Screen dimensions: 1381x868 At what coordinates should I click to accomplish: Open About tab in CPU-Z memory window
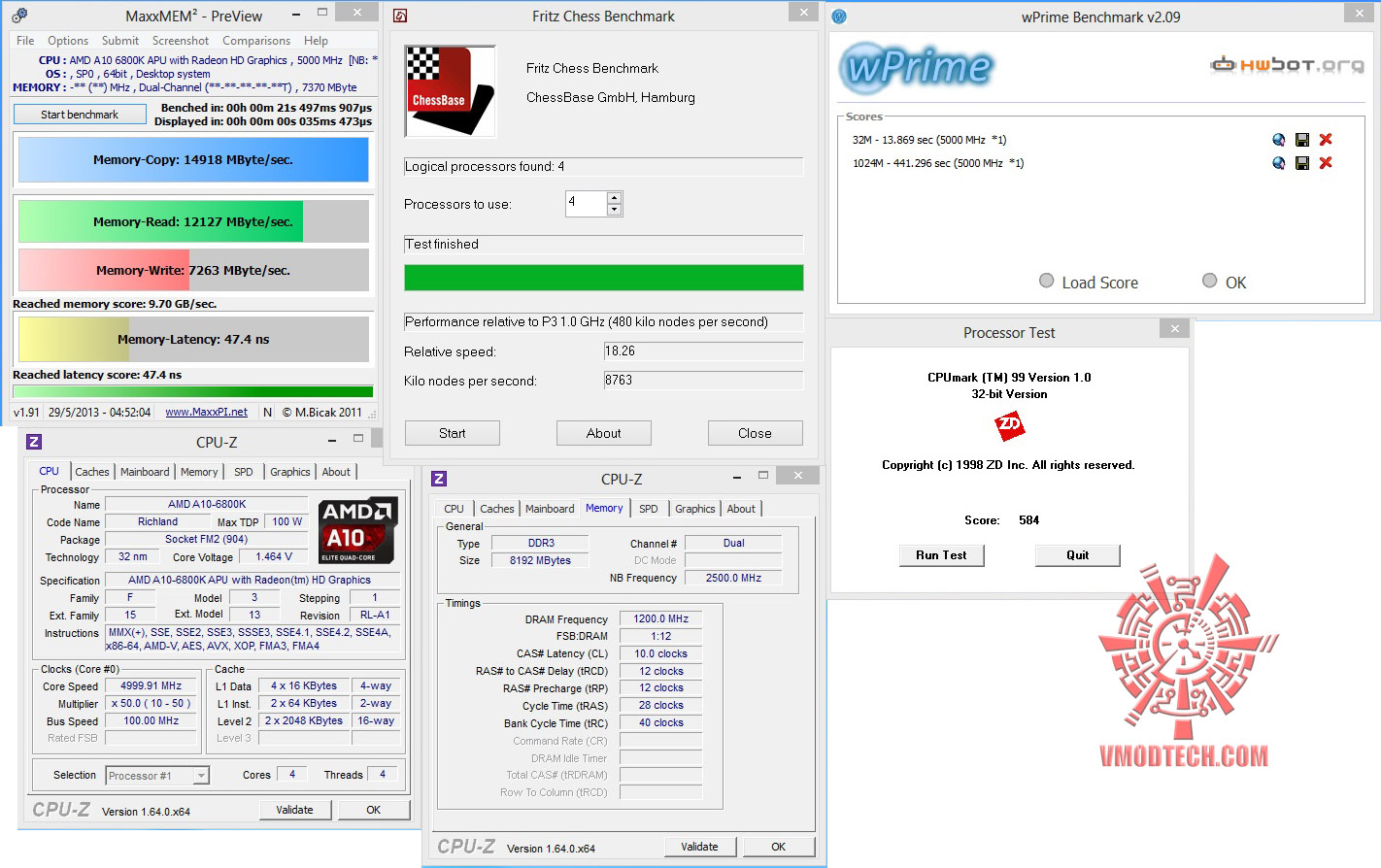coord(741,509)
